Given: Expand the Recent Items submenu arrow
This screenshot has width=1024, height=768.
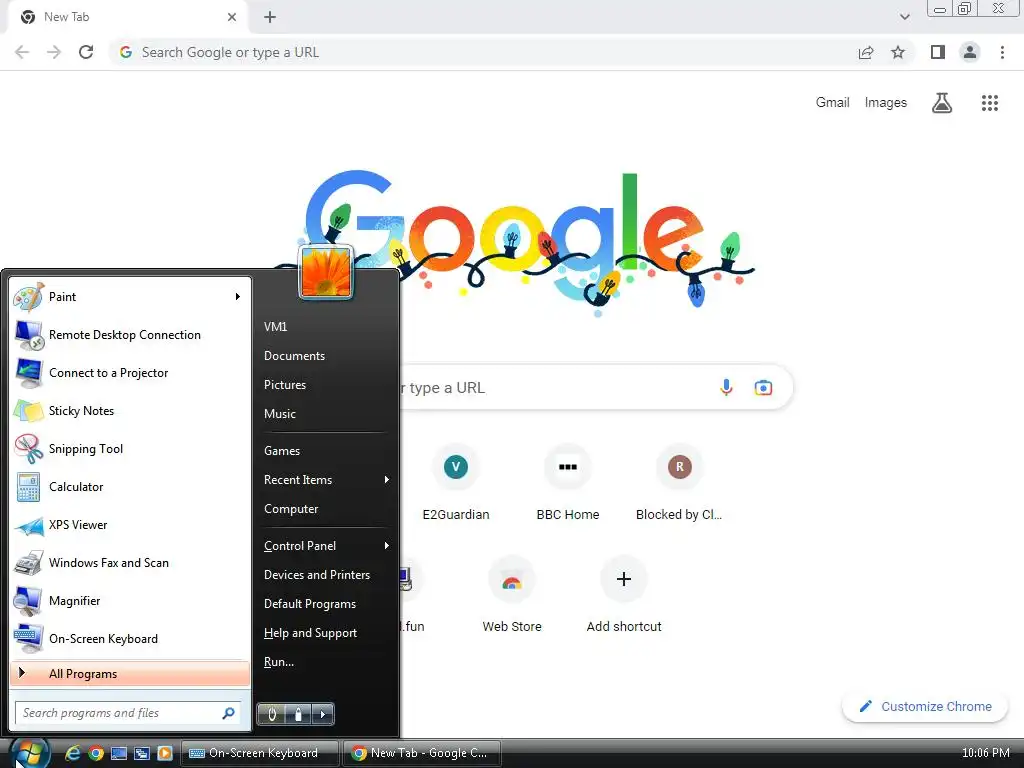Looking at the screenshot, I should (387, 480).
